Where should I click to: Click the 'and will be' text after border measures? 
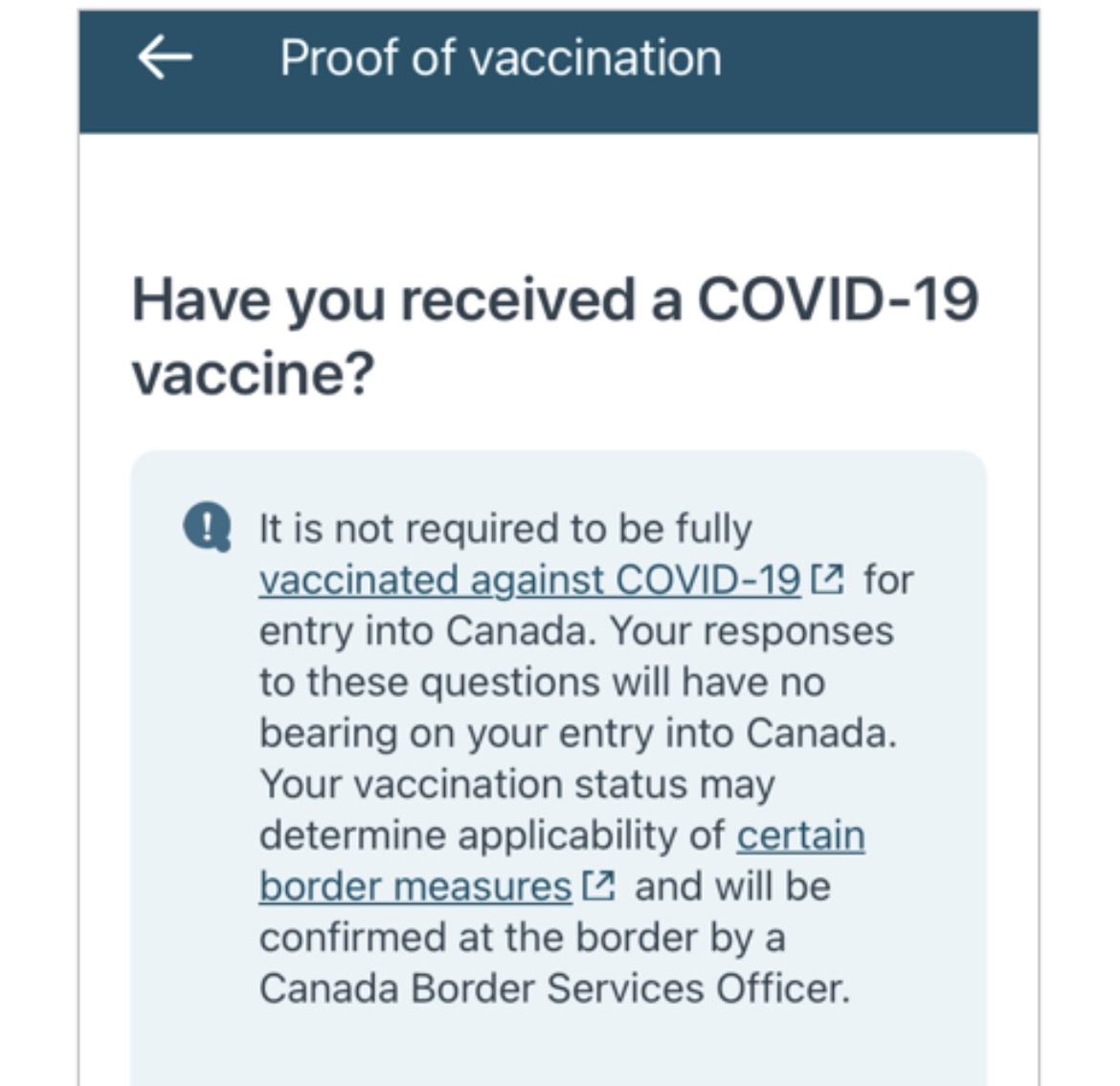tap(733, 886)
